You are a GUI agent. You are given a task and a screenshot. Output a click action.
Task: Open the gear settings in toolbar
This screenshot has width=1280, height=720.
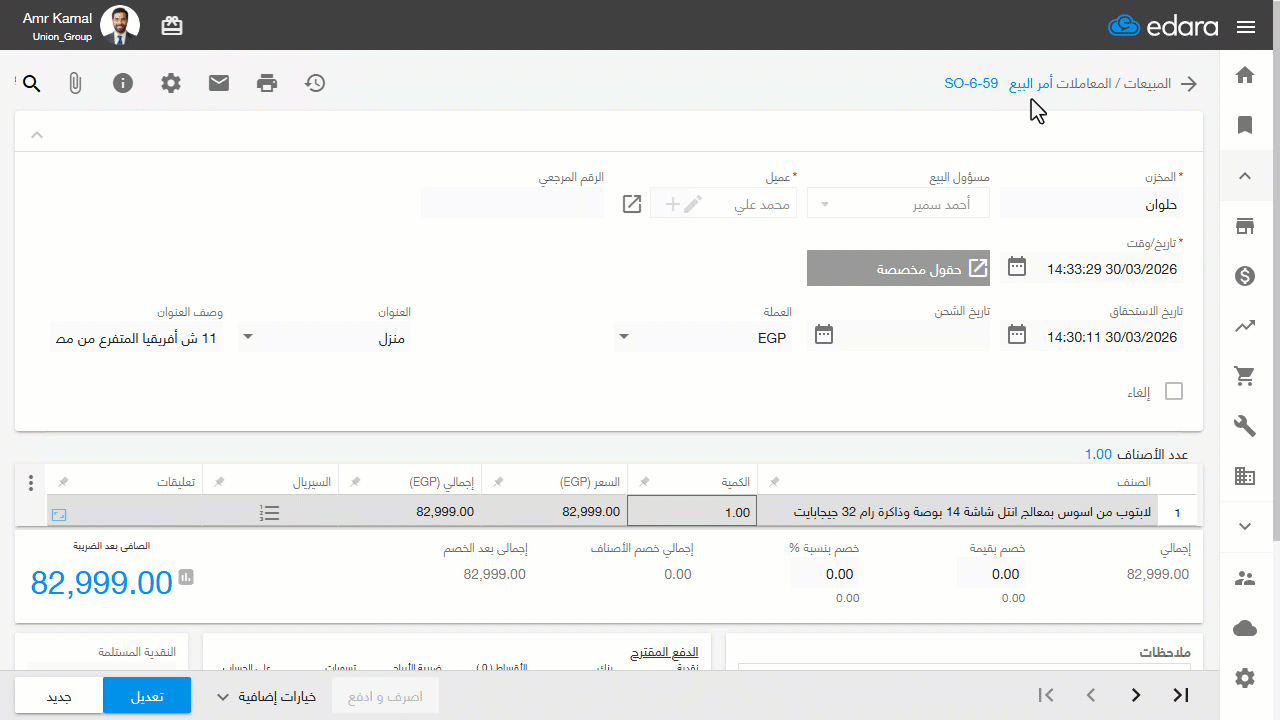pyautogui.click(x=171, y=83)
